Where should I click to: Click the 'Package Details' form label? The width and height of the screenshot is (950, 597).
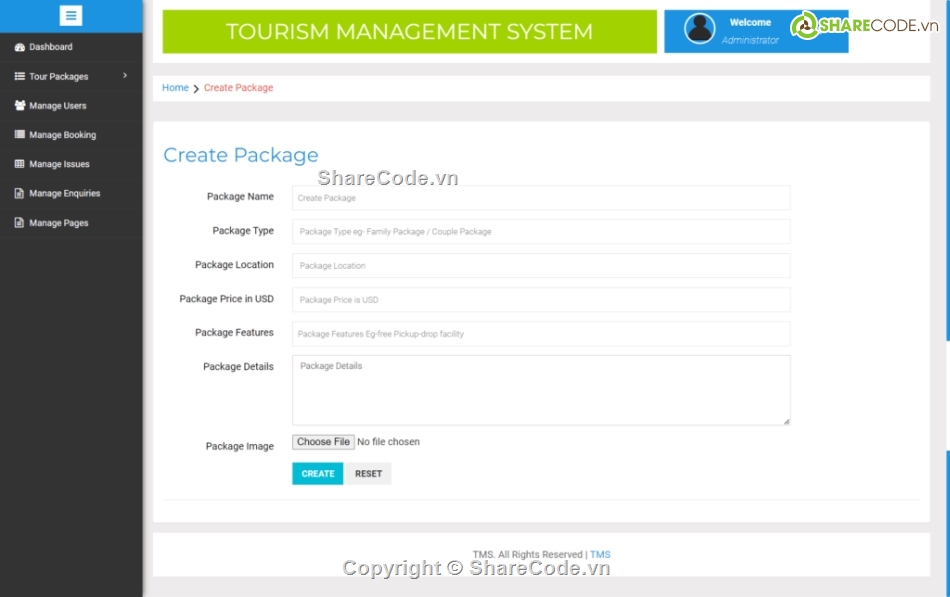pos(238,367)
